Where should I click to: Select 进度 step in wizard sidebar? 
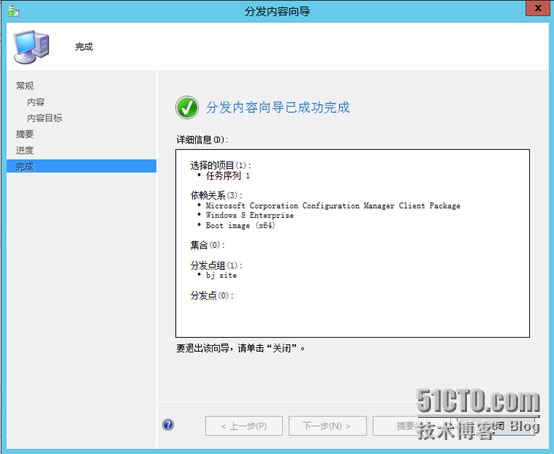(x=25, y=150)
